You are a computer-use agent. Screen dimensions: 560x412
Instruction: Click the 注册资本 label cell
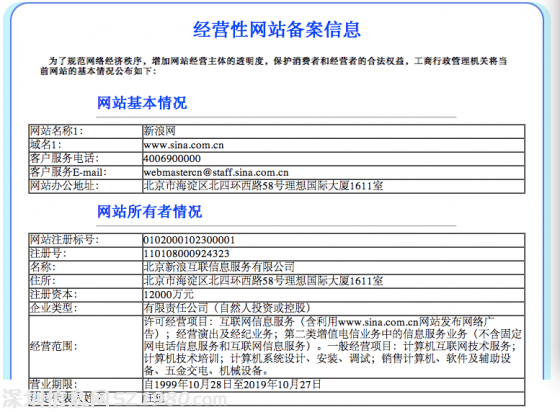[x=86, y=295]
